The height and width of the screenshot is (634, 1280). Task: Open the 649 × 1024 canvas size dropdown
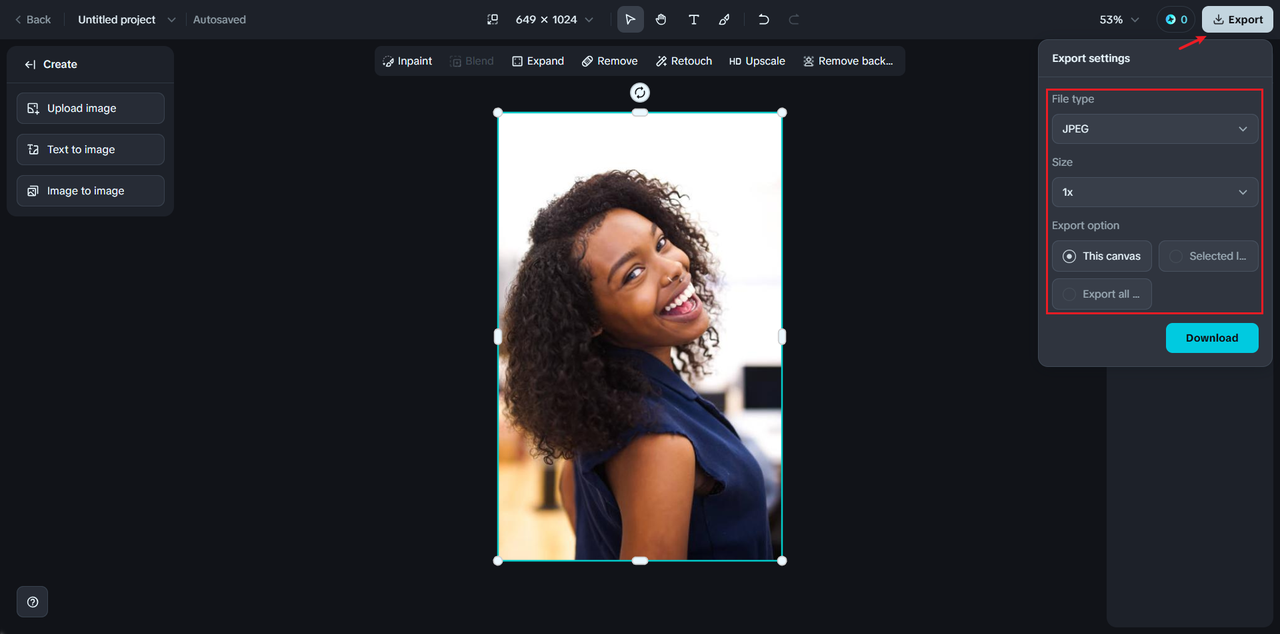pos(554,20)
